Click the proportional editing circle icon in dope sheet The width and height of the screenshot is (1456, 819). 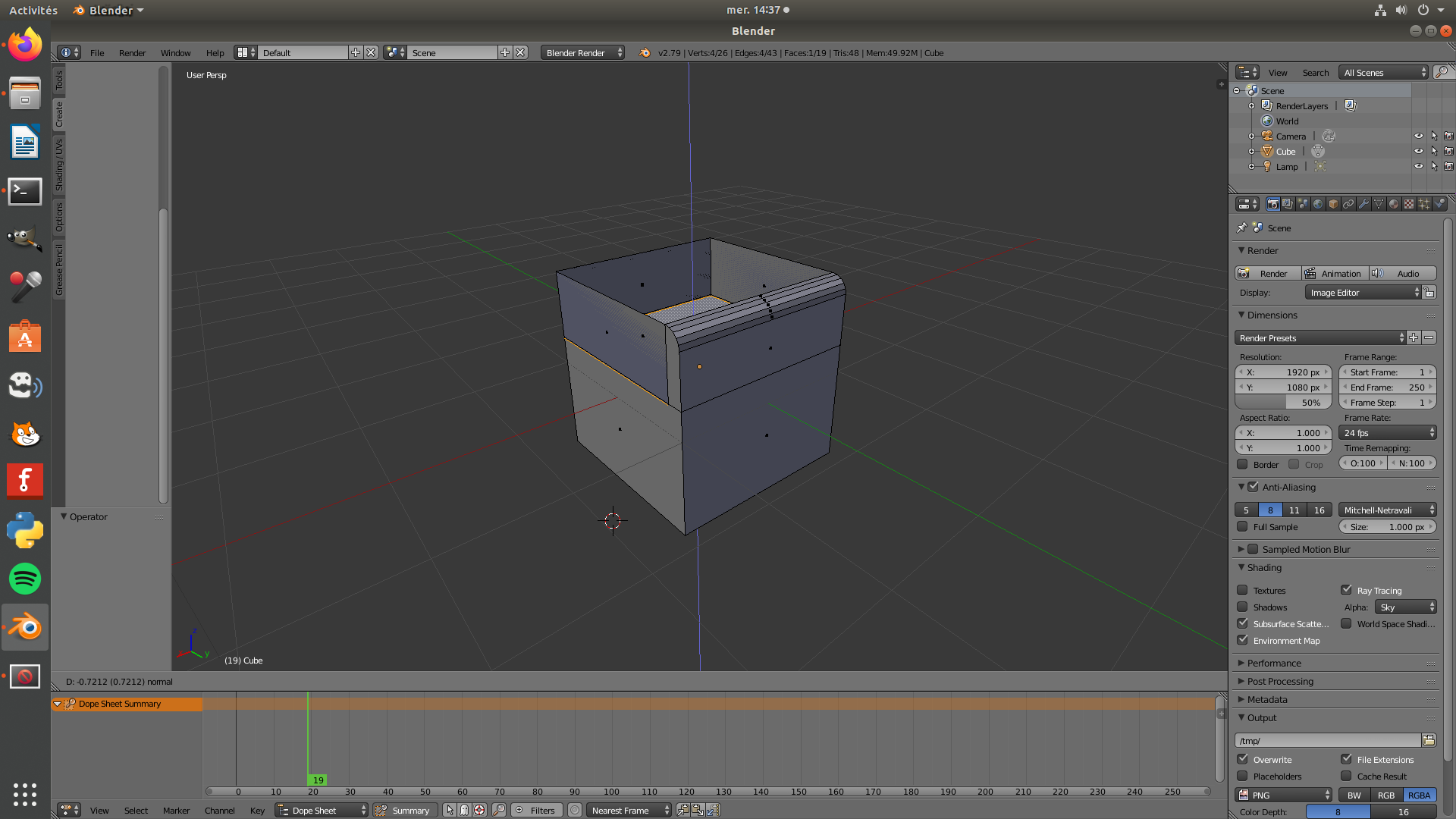pyautogui.click(x=575, y=810)
